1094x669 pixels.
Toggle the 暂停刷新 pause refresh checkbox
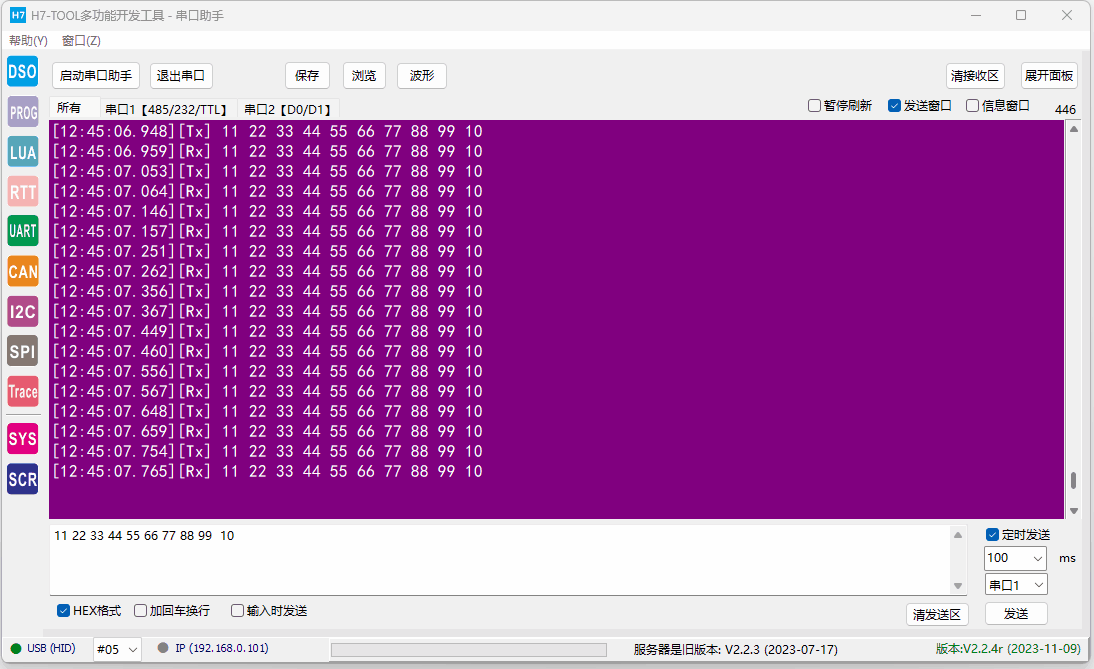point(814,105)
